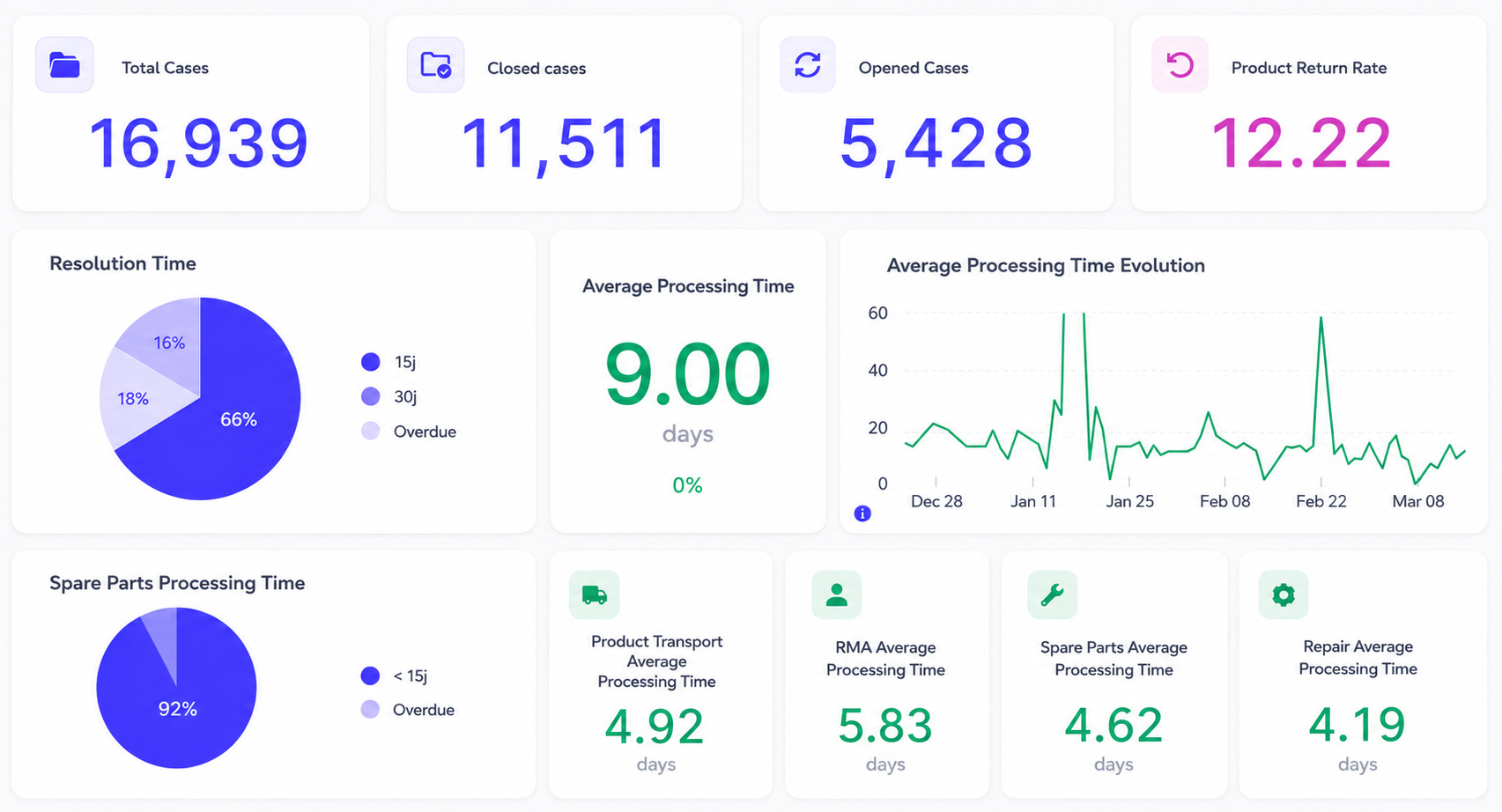Select the 66% pie slice

[x=239, y=420]
